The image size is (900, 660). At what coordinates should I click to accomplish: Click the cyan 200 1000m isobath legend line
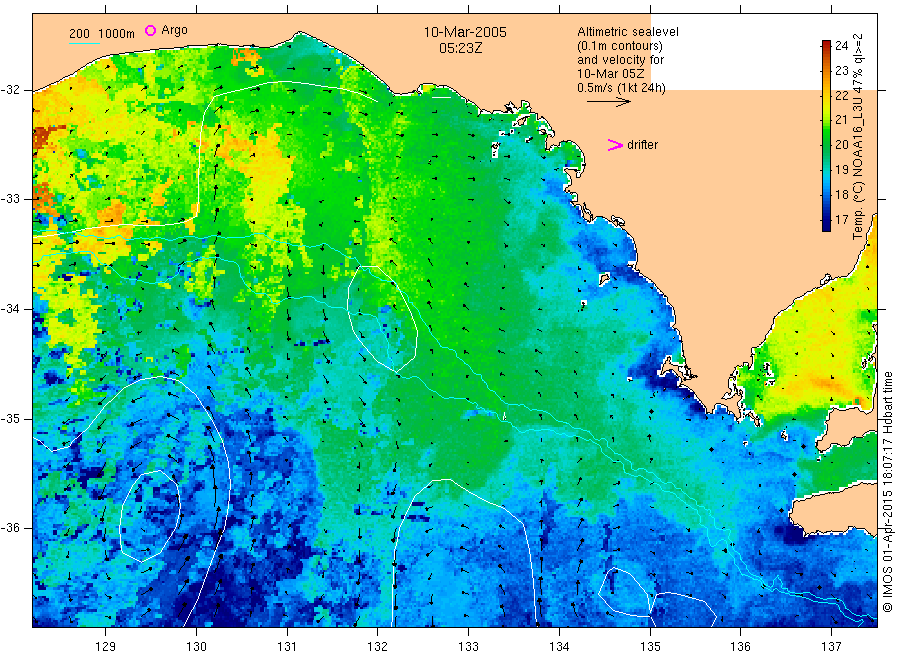click(84, 42)
